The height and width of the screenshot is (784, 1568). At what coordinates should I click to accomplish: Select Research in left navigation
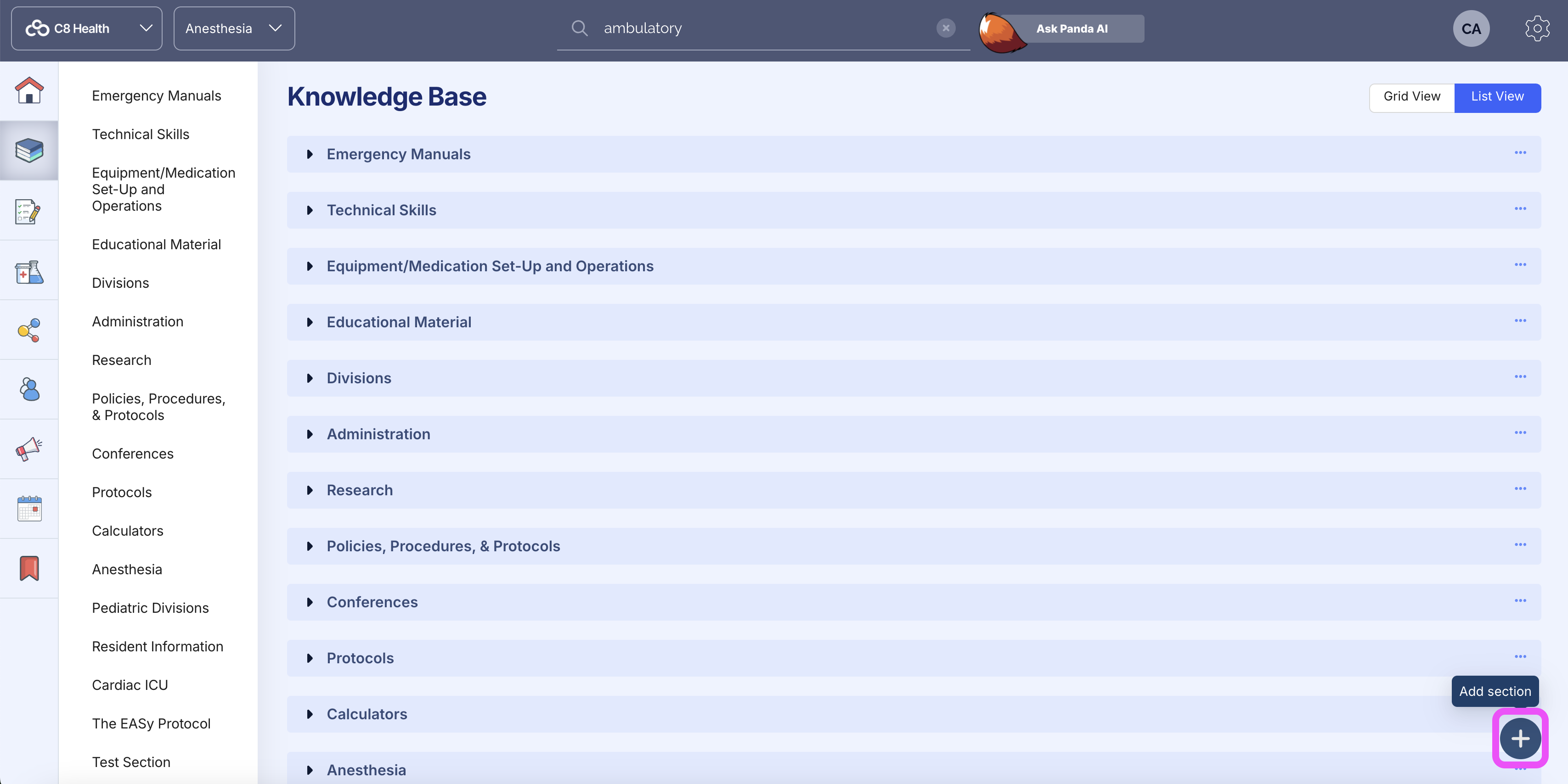pyautogui.click(x=122, y=360)
